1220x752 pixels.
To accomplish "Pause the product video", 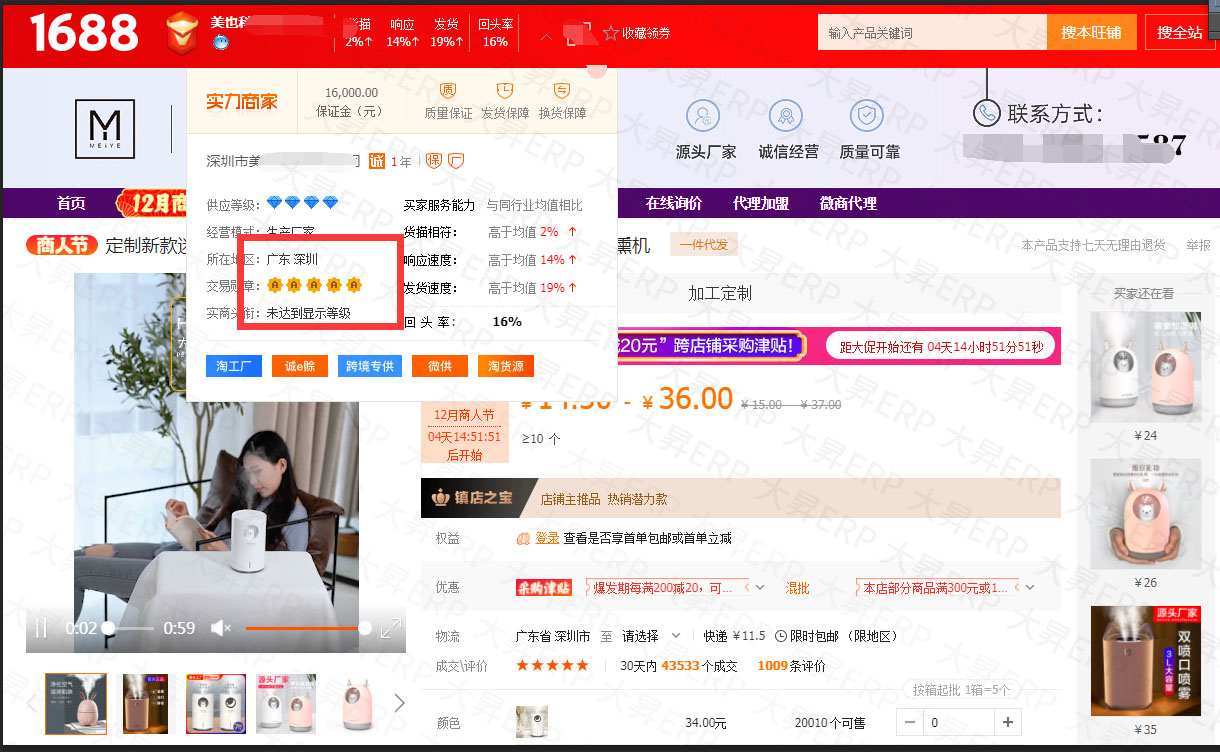I will [x=42, y=628].
